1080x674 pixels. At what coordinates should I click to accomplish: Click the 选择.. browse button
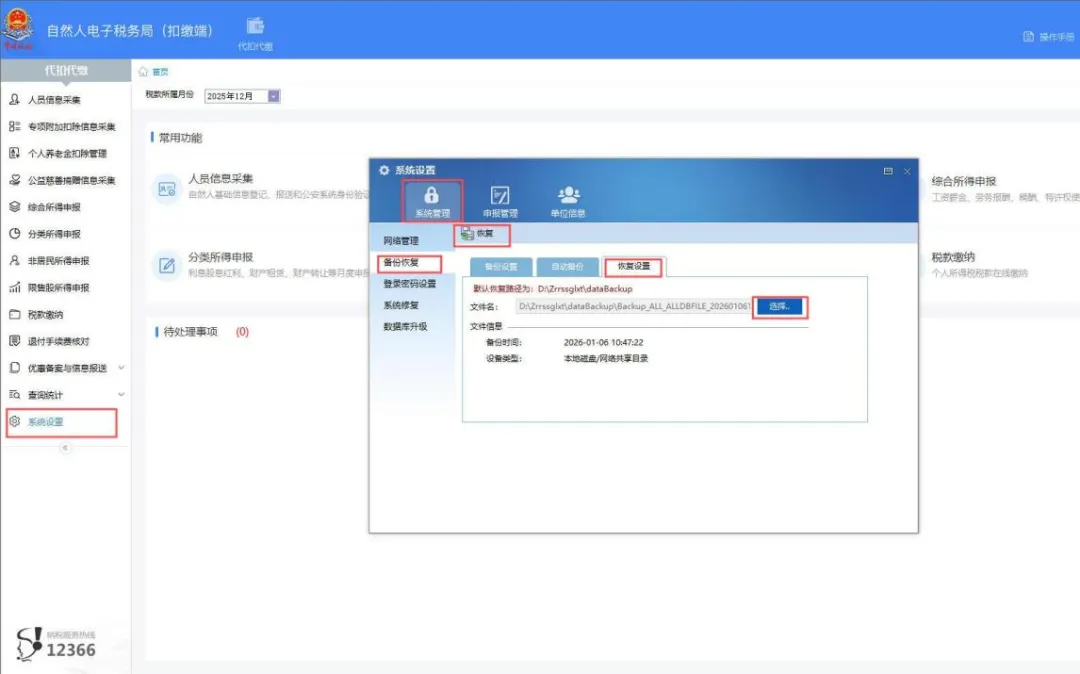[779, 306]
